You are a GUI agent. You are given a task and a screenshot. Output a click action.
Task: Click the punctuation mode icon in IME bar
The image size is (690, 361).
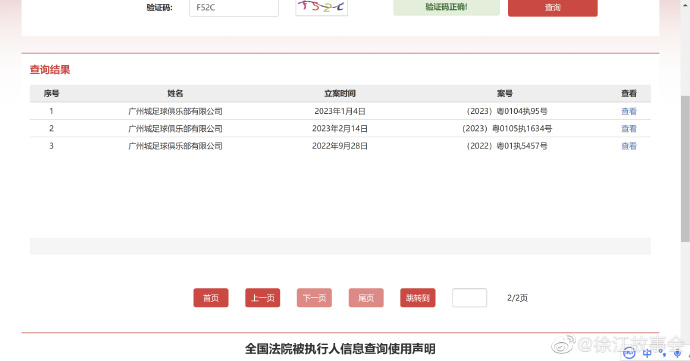click(x=663, y=353)
